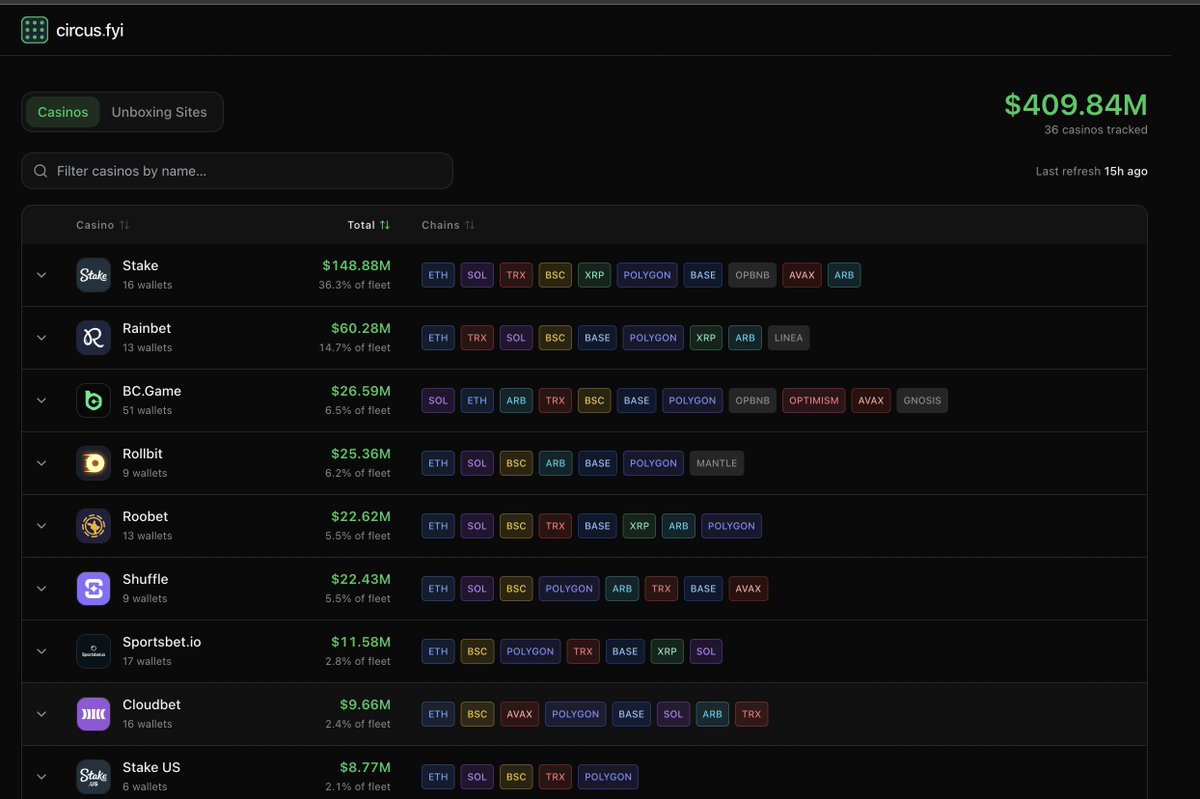This screenshot has width=1200, height=799.
Task: Click the ETH chain tag in Stake row
Action: [438, 275]
